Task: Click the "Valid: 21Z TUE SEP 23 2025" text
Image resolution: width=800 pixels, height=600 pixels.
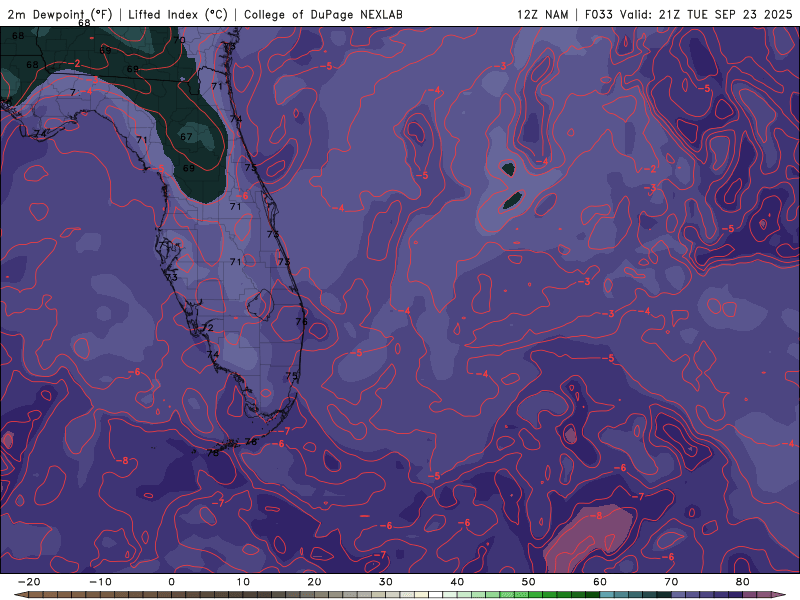Action: click(706, 15)
